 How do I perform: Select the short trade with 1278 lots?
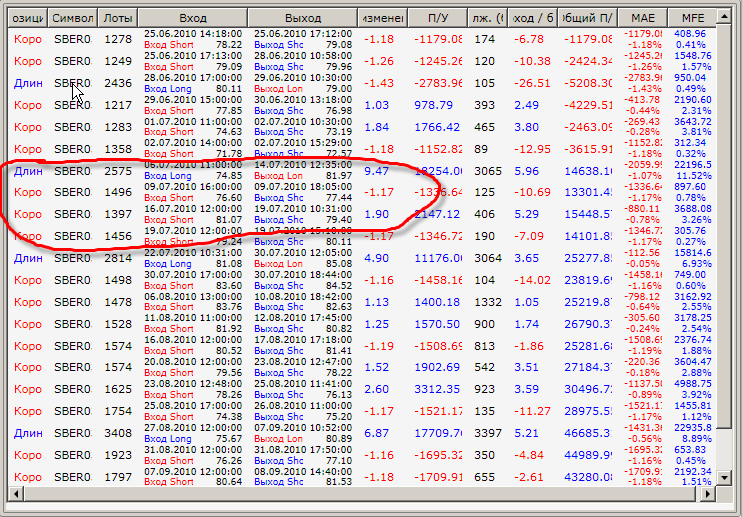pyautogui.click(x=362, y=39)
